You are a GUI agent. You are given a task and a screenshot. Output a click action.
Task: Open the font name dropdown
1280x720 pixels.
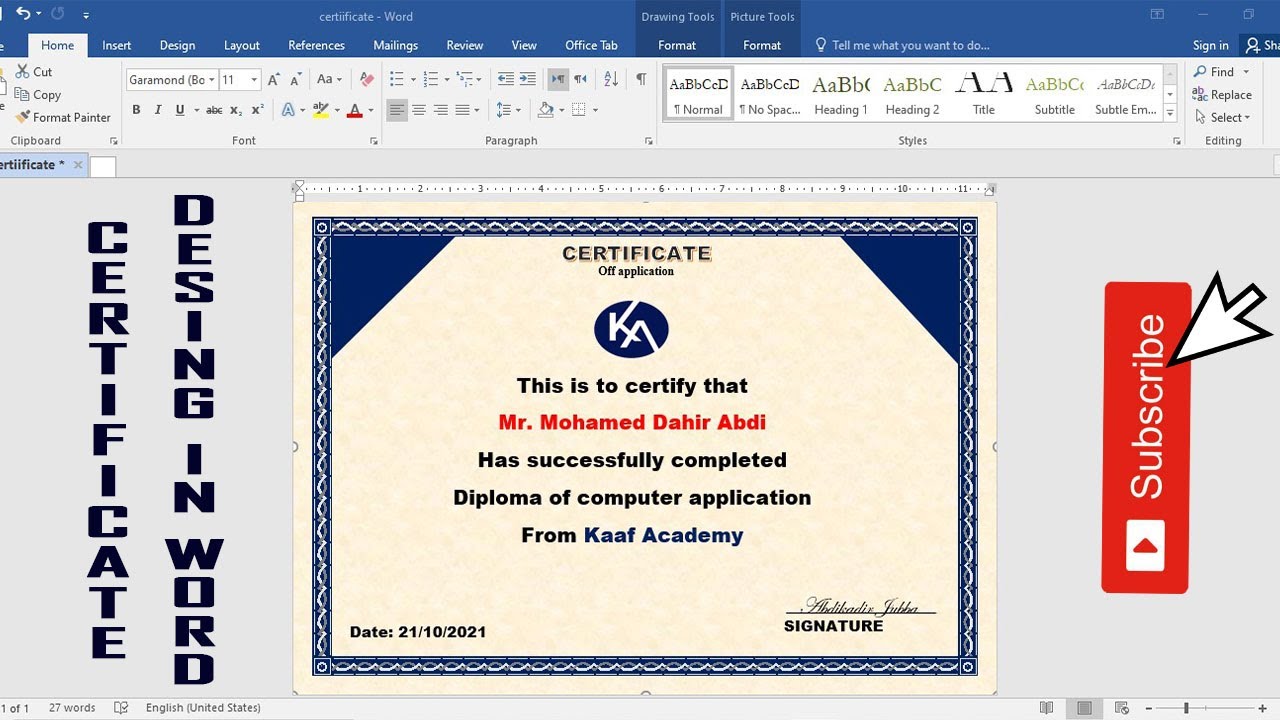coord(212,80)
